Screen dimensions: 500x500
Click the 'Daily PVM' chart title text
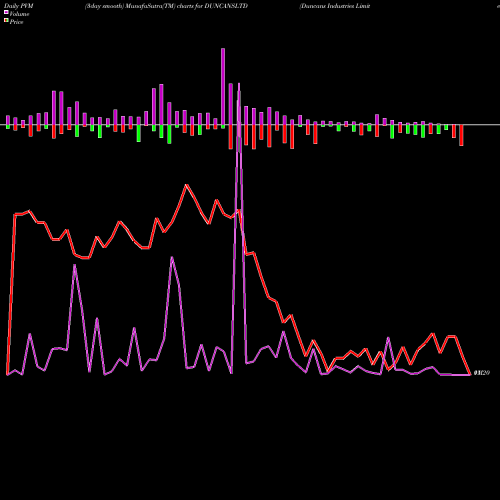[19, 6]
